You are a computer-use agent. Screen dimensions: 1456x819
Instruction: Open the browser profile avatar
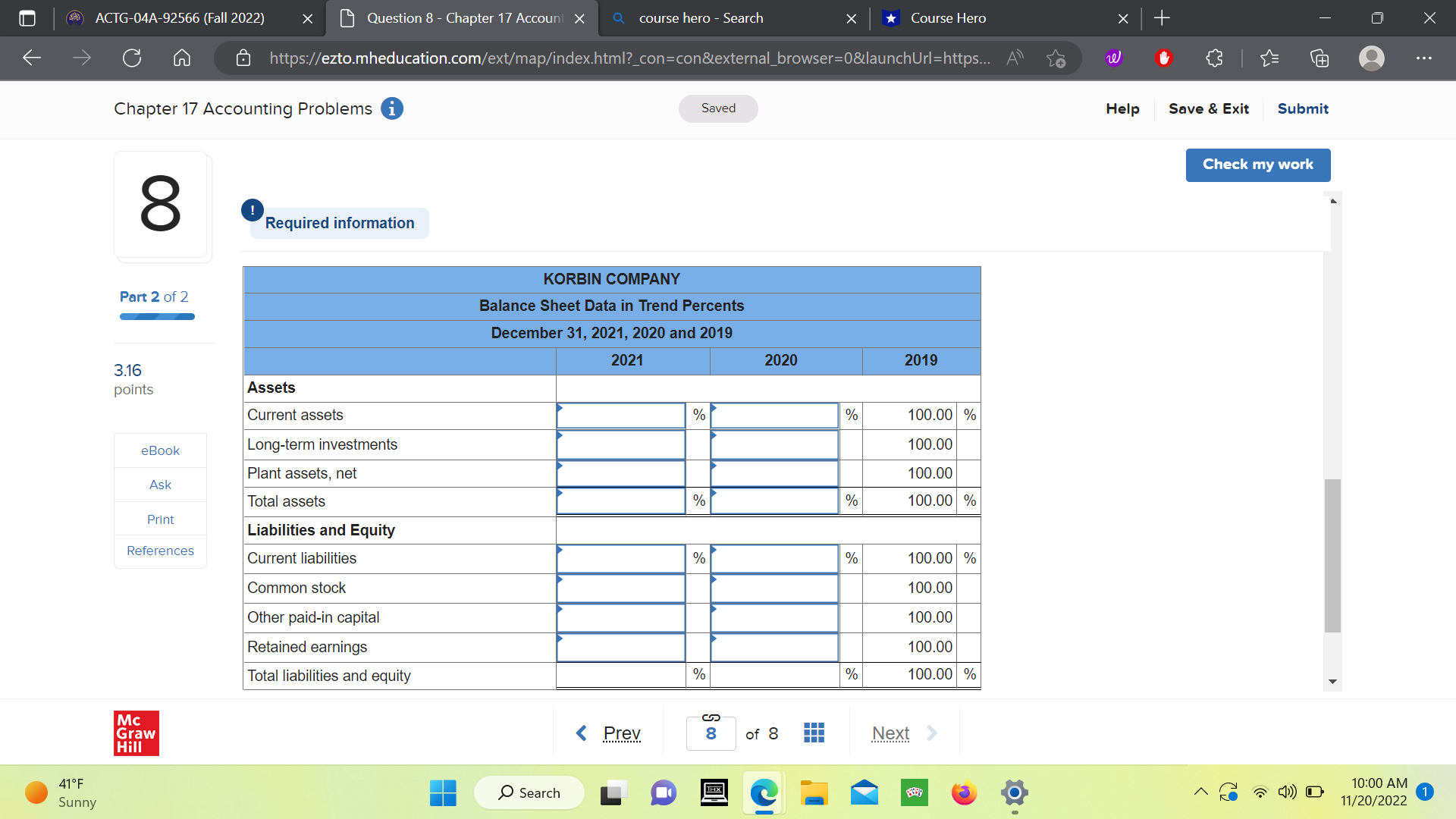(1371, 58)
